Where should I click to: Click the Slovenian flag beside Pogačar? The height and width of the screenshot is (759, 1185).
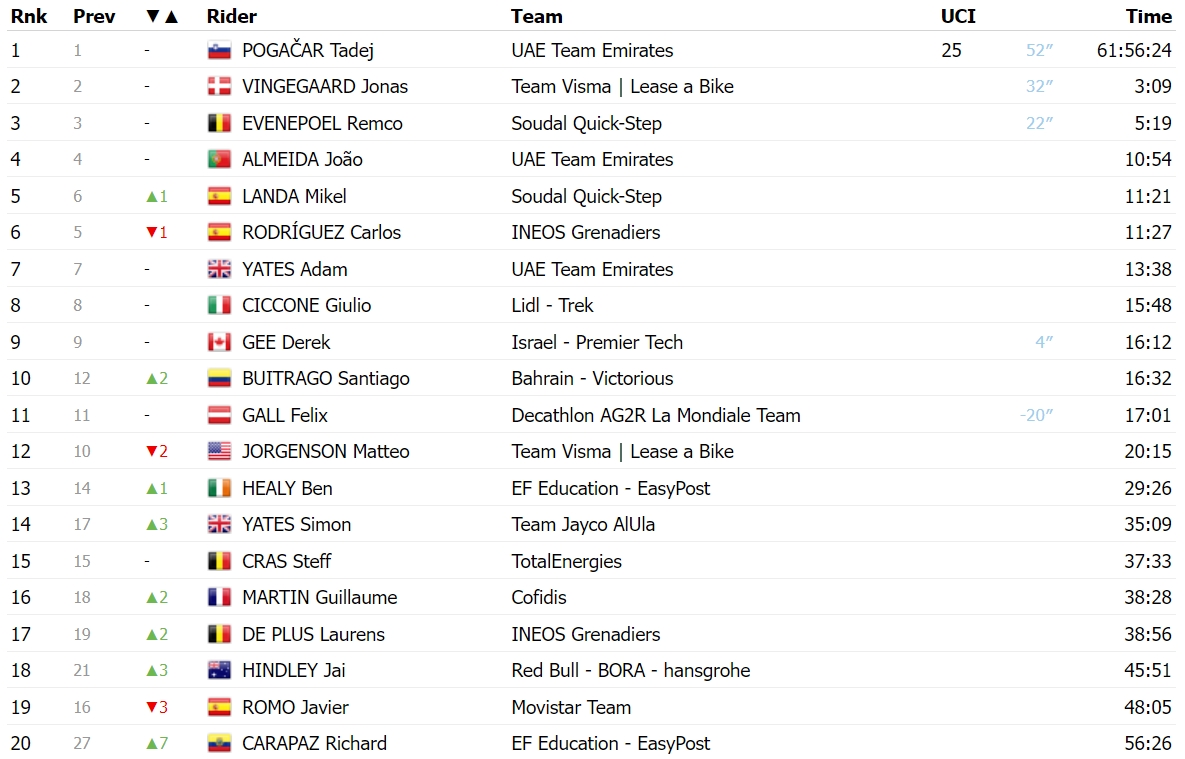[x=219, y=51]
